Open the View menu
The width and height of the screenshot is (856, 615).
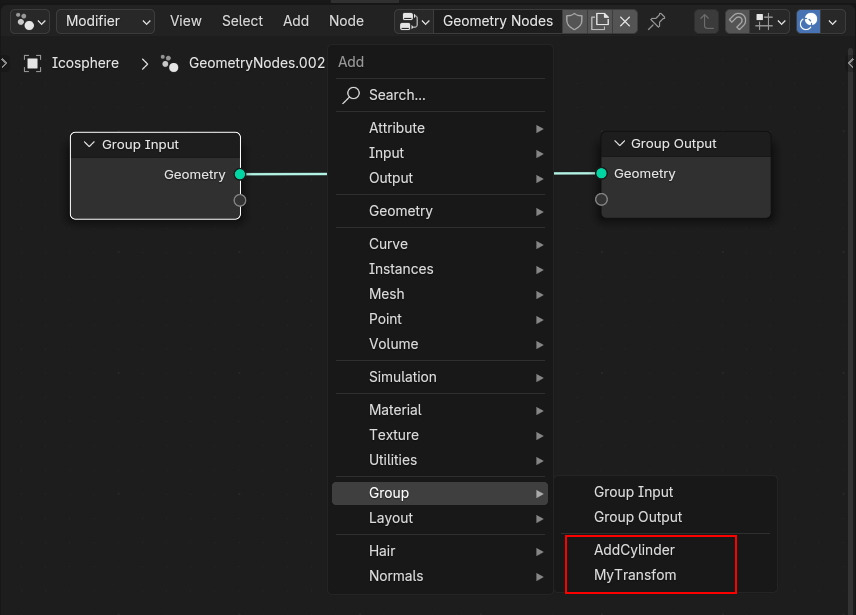(x=186, y=21)
